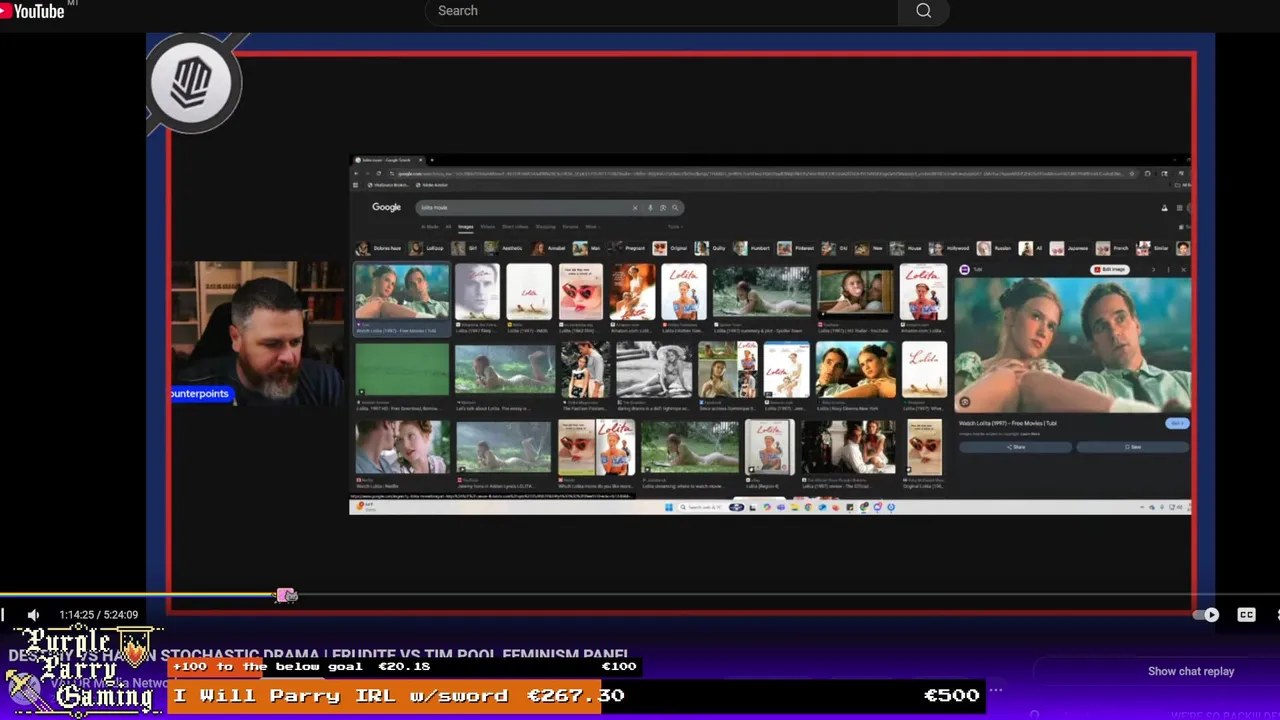Click into the YouTube Search field
The width and height of the screenshot is (1280, 720).
[662, 11]
